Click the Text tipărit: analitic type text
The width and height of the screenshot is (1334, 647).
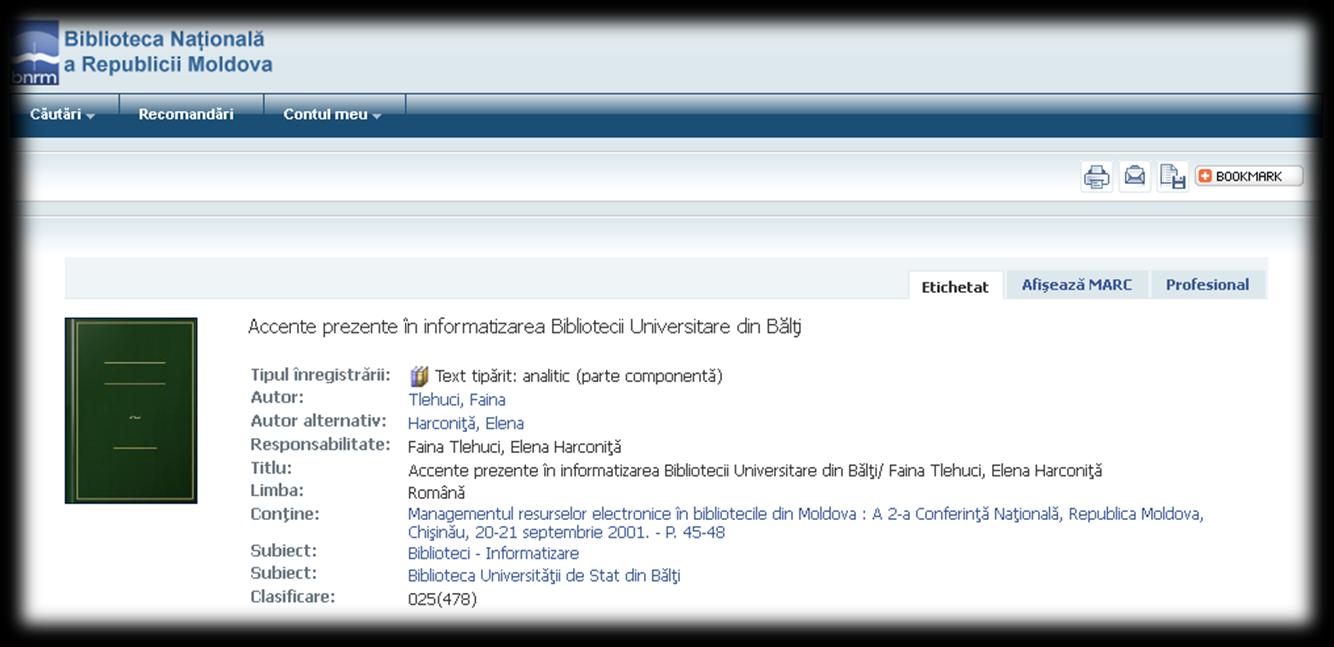click(x=579, y=377)
